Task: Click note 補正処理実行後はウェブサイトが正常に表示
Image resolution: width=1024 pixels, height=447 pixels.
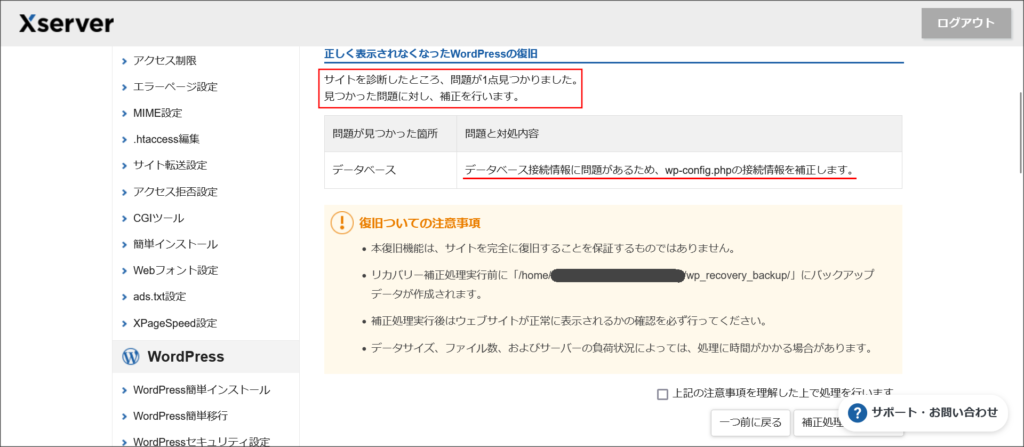Action: click(568, 322)
